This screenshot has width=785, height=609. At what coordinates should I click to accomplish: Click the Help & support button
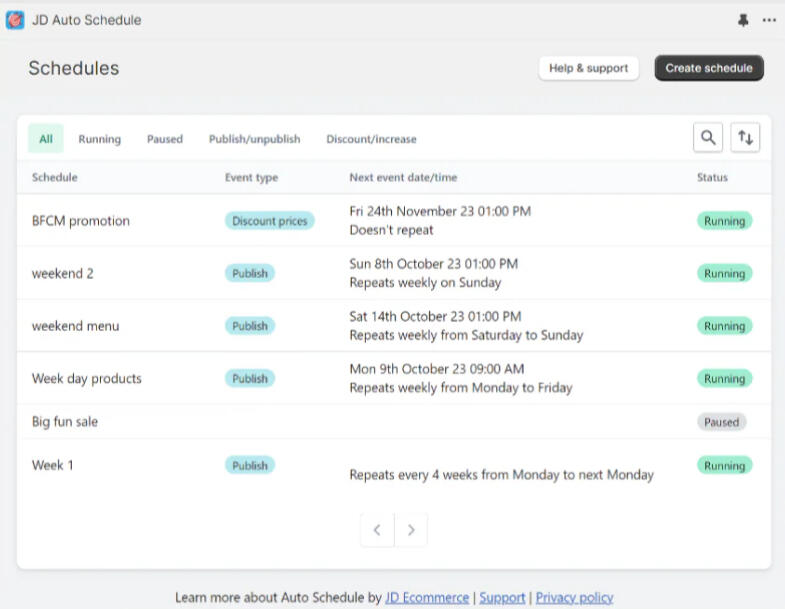point(588,68)
